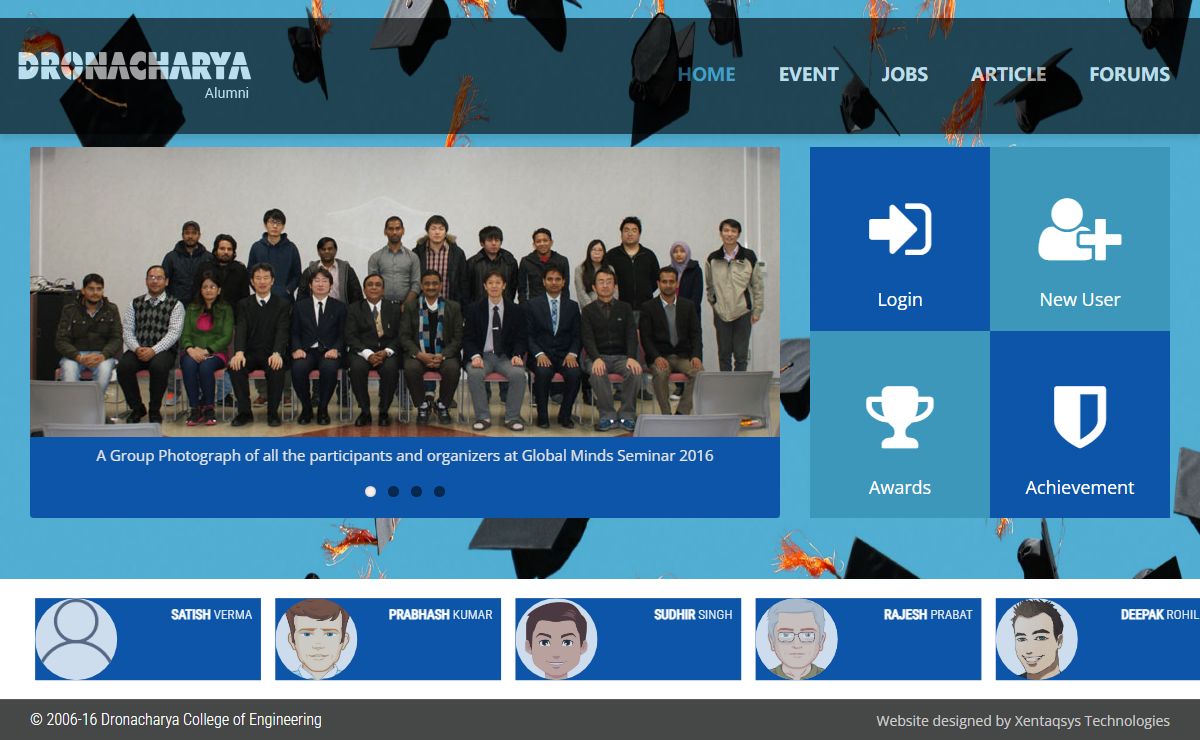Open the Deepak Rohil name link
1200x740 pixels.
tap(1160, 614)
